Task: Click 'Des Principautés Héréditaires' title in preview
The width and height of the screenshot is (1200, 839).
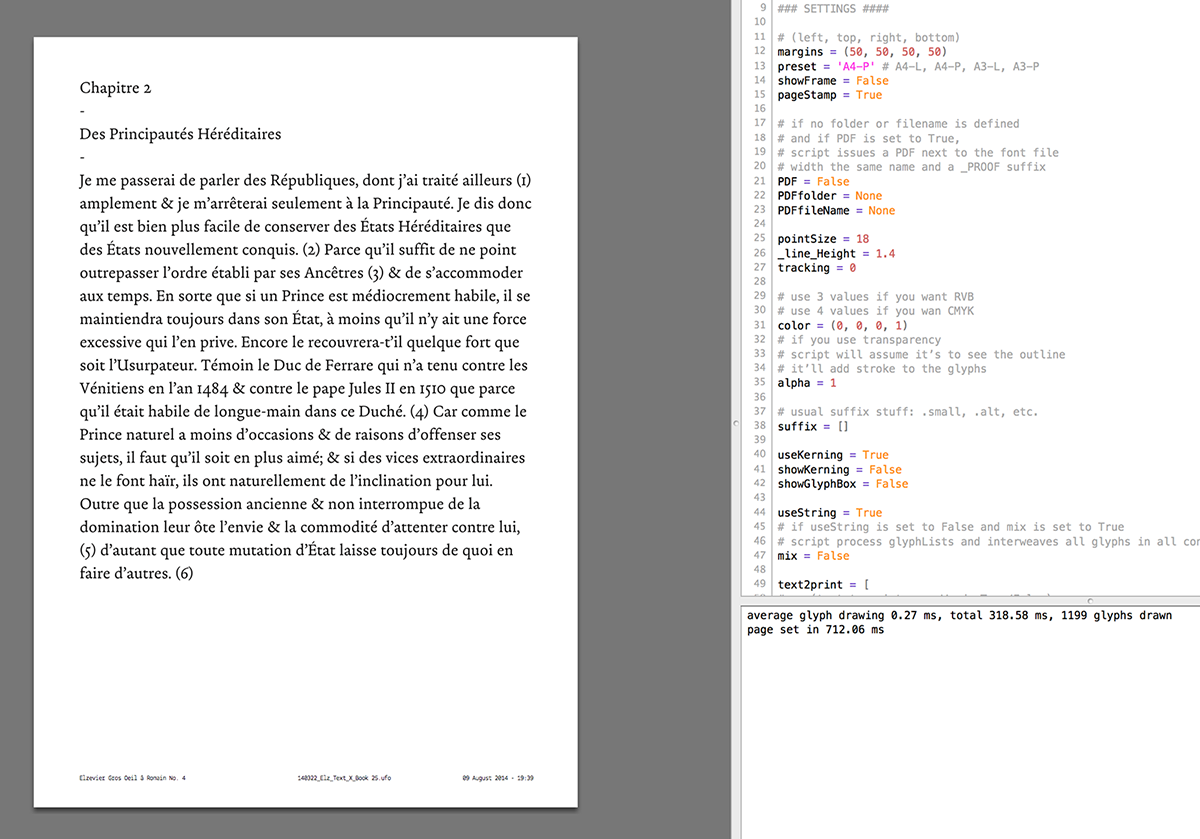Action: tap(180, 134)
